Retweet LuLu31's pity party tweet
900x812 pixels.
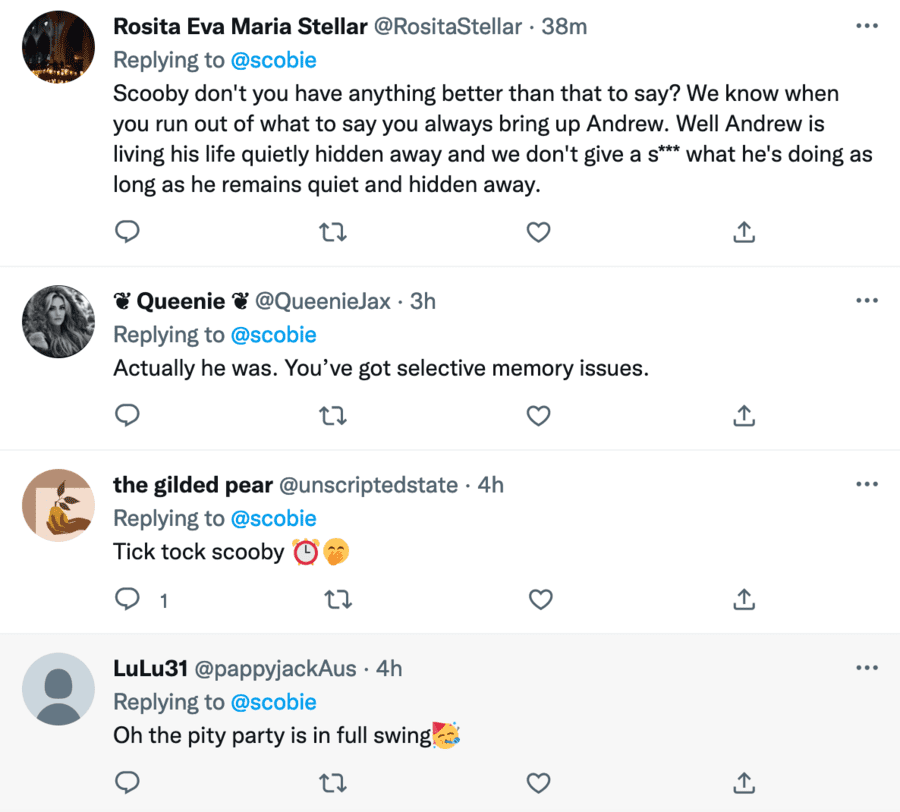click(333, 781)
